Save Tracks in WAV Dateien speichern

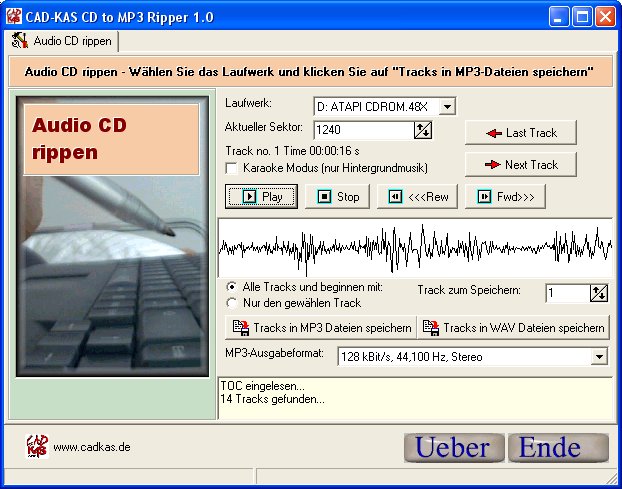coord(513,327)
